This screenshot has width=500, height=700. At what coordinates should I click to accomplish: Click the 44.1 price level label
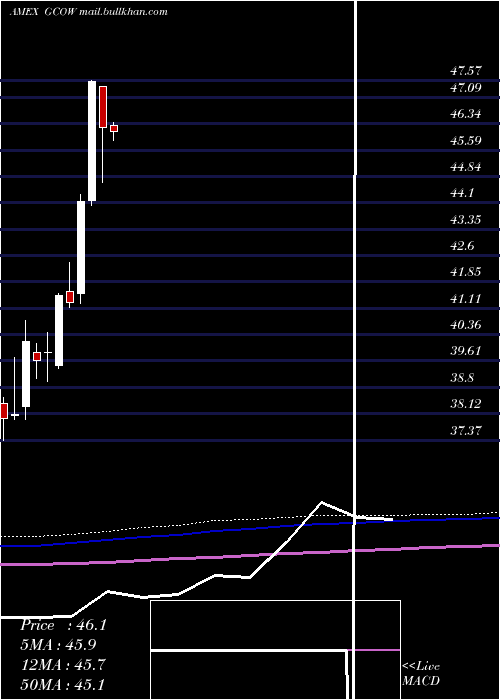(462, 193)
